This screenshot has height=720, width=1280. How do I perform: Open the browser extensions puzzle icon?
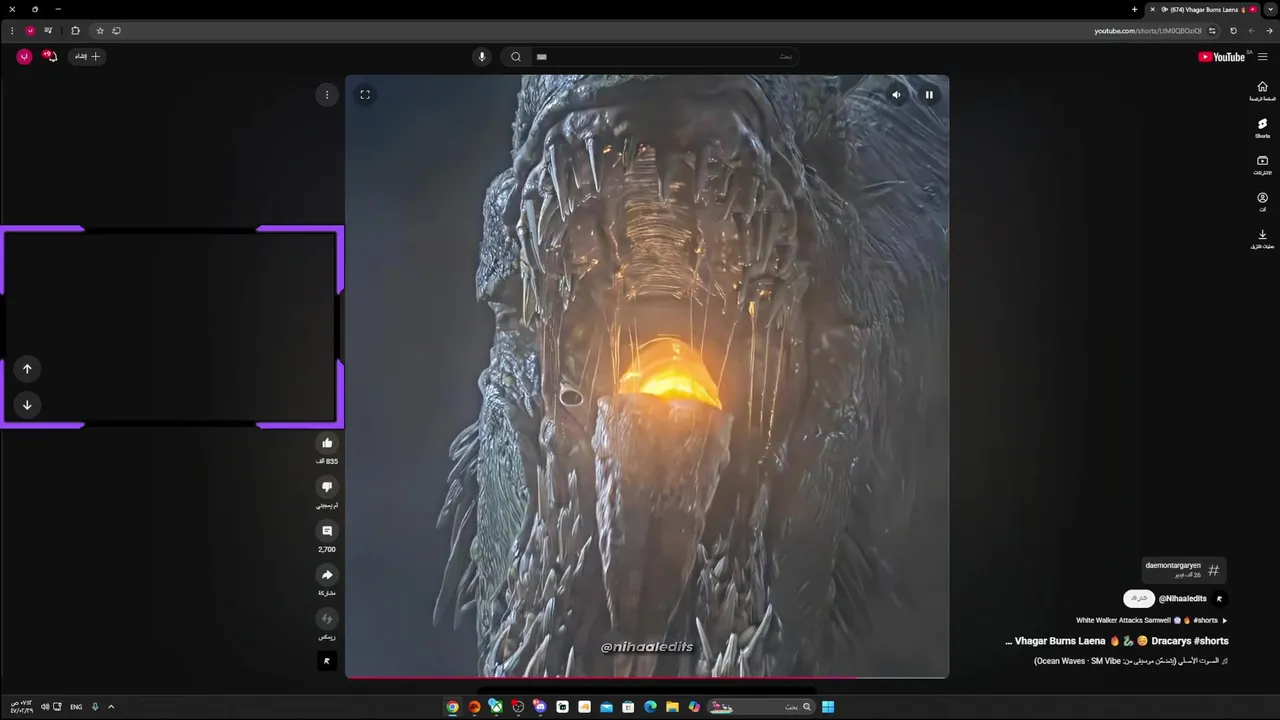pos(75,31)
